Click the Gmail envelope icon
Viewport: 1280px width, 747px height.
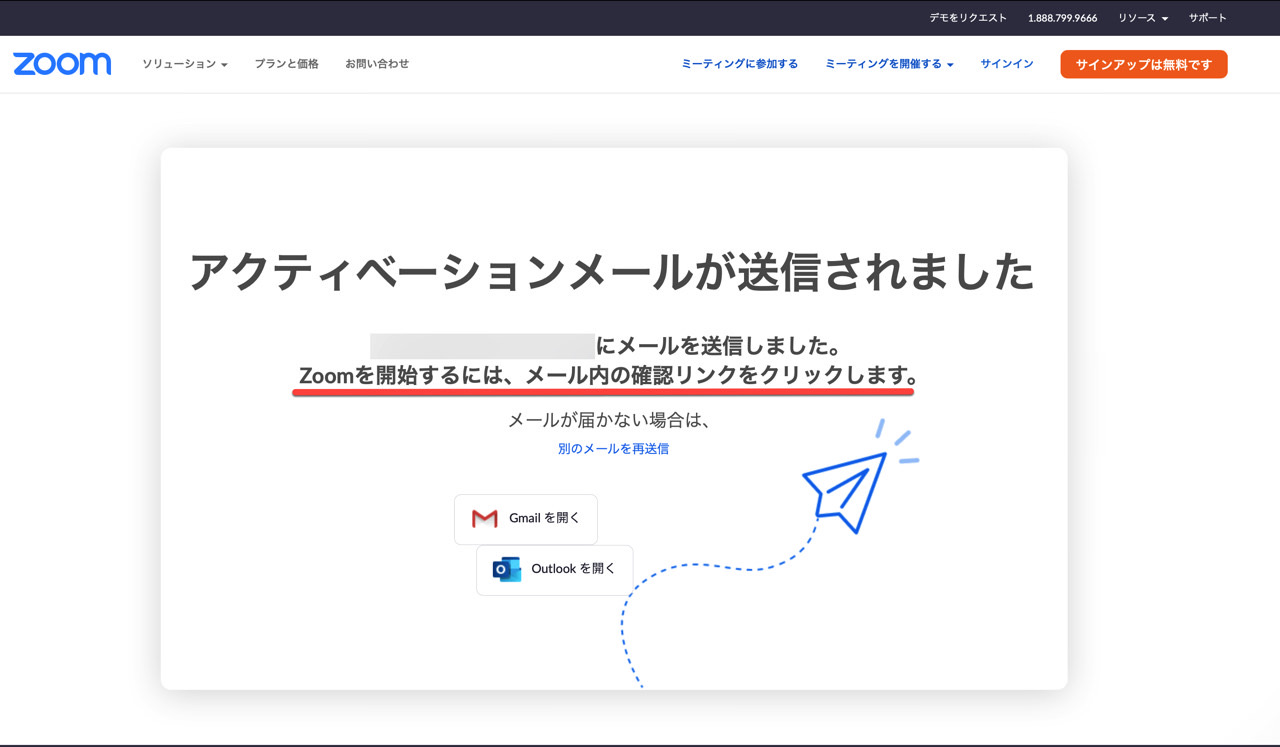(x=485, y=518)
